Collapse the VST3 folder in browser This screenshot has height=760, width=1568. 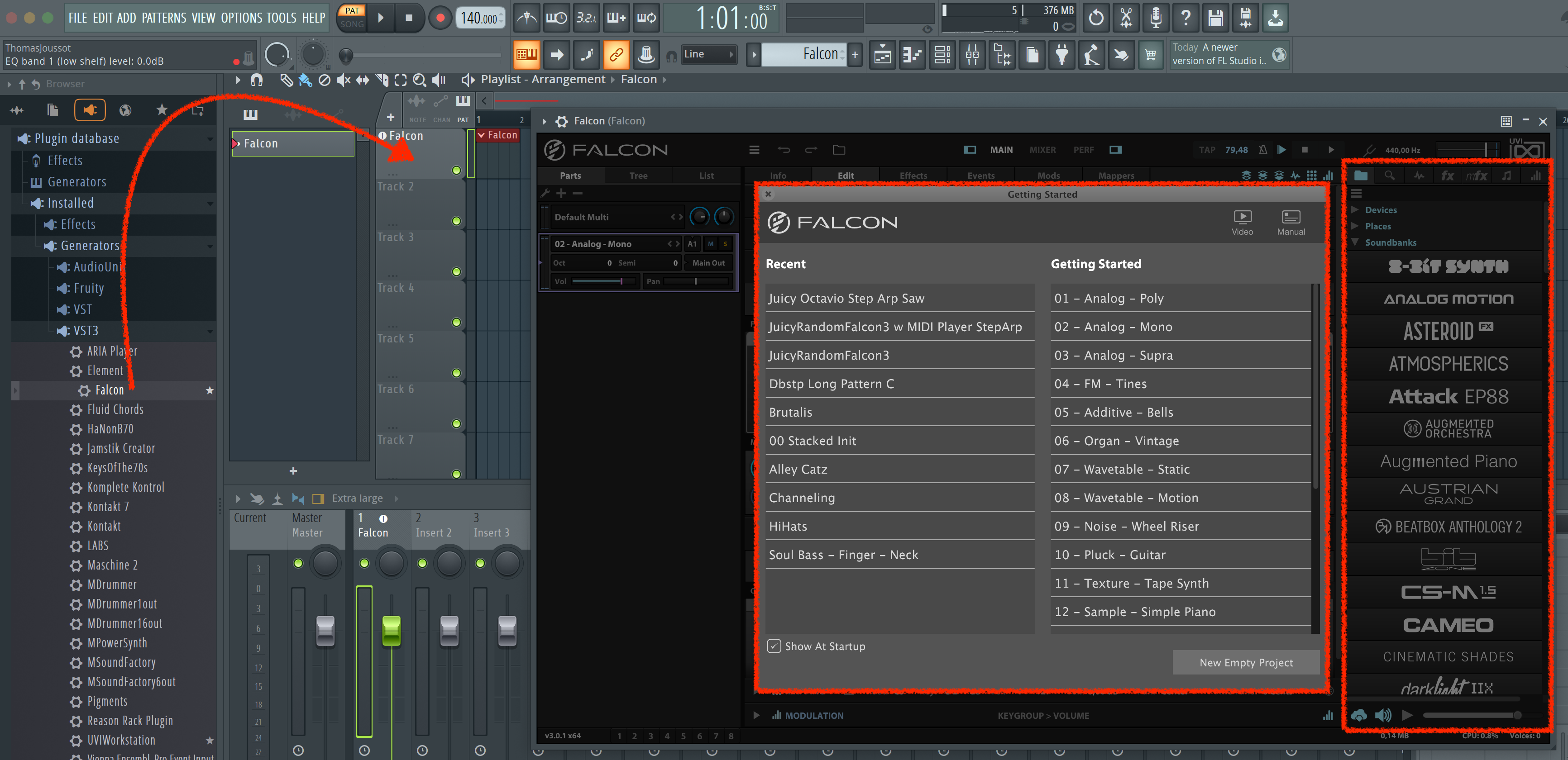point(210,331)
